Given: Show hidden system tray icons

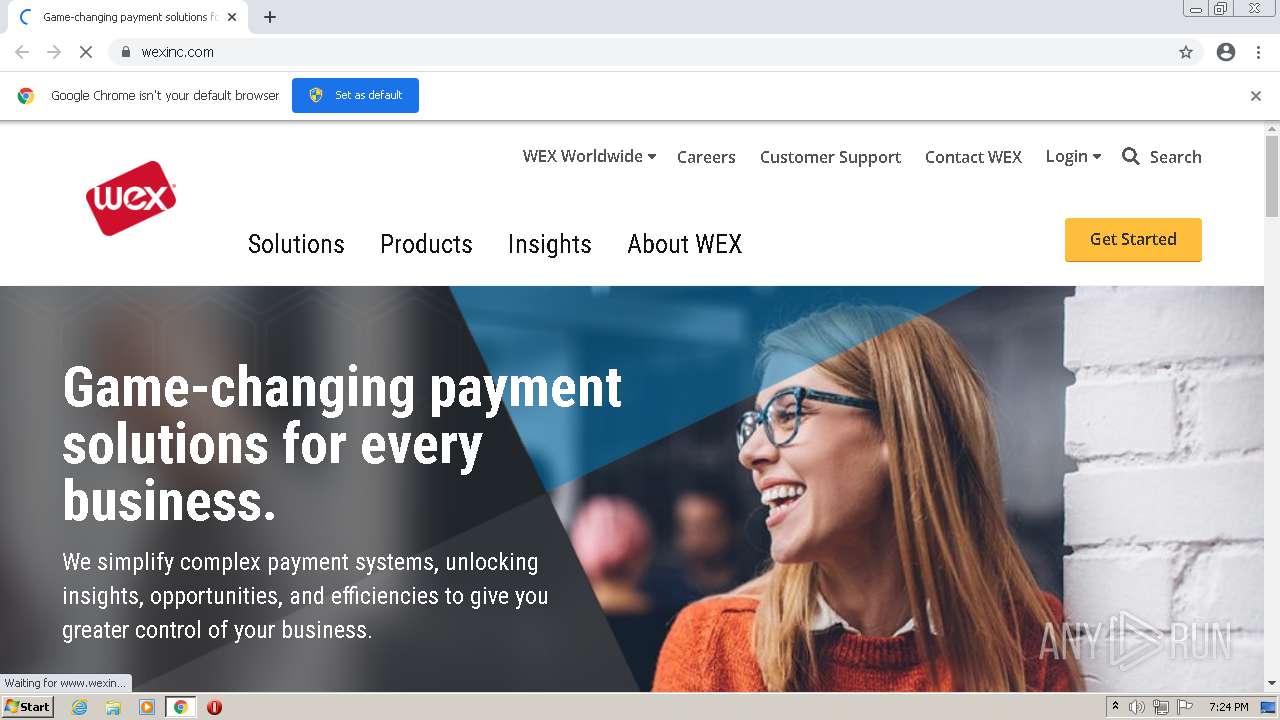Looking at the screenshot, I should [x=1115, y=706].
